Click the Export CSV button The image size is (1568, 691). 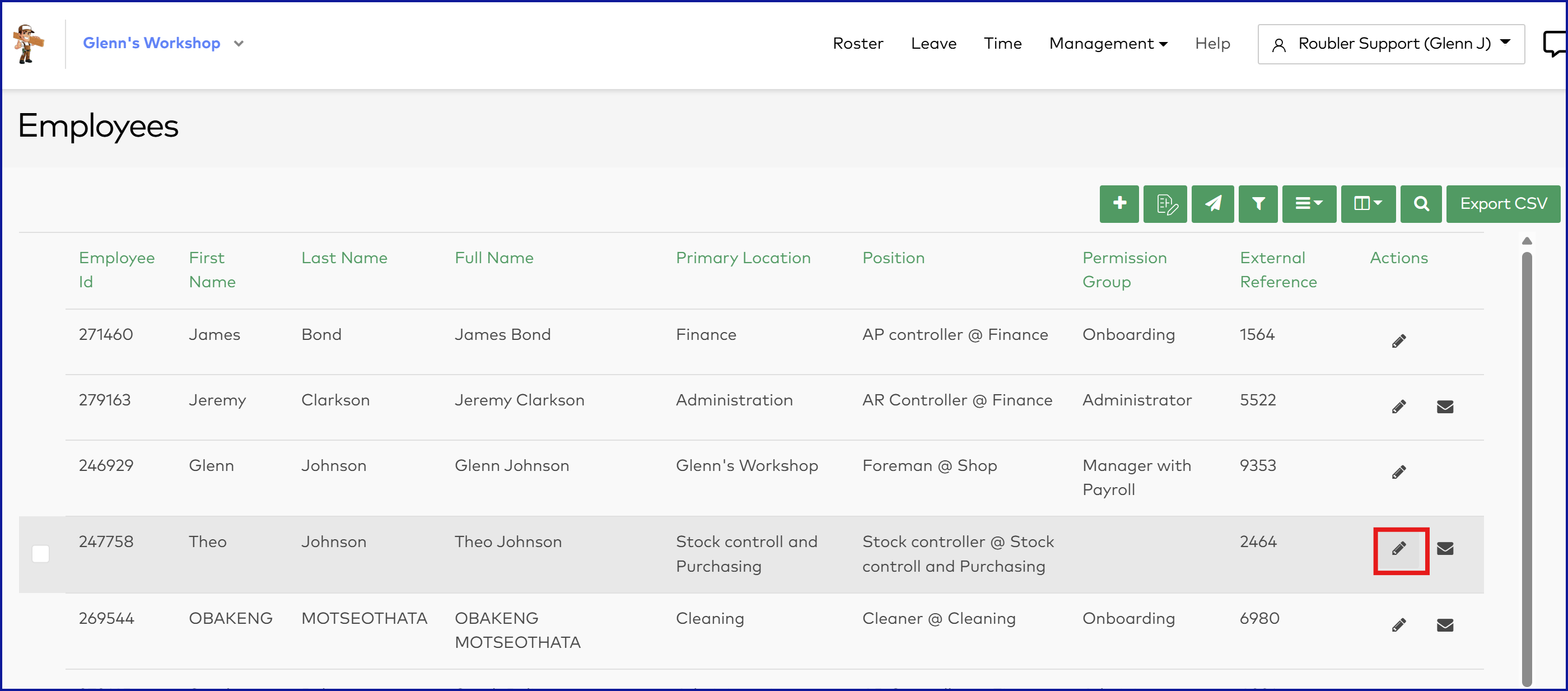pos(1503,203)
